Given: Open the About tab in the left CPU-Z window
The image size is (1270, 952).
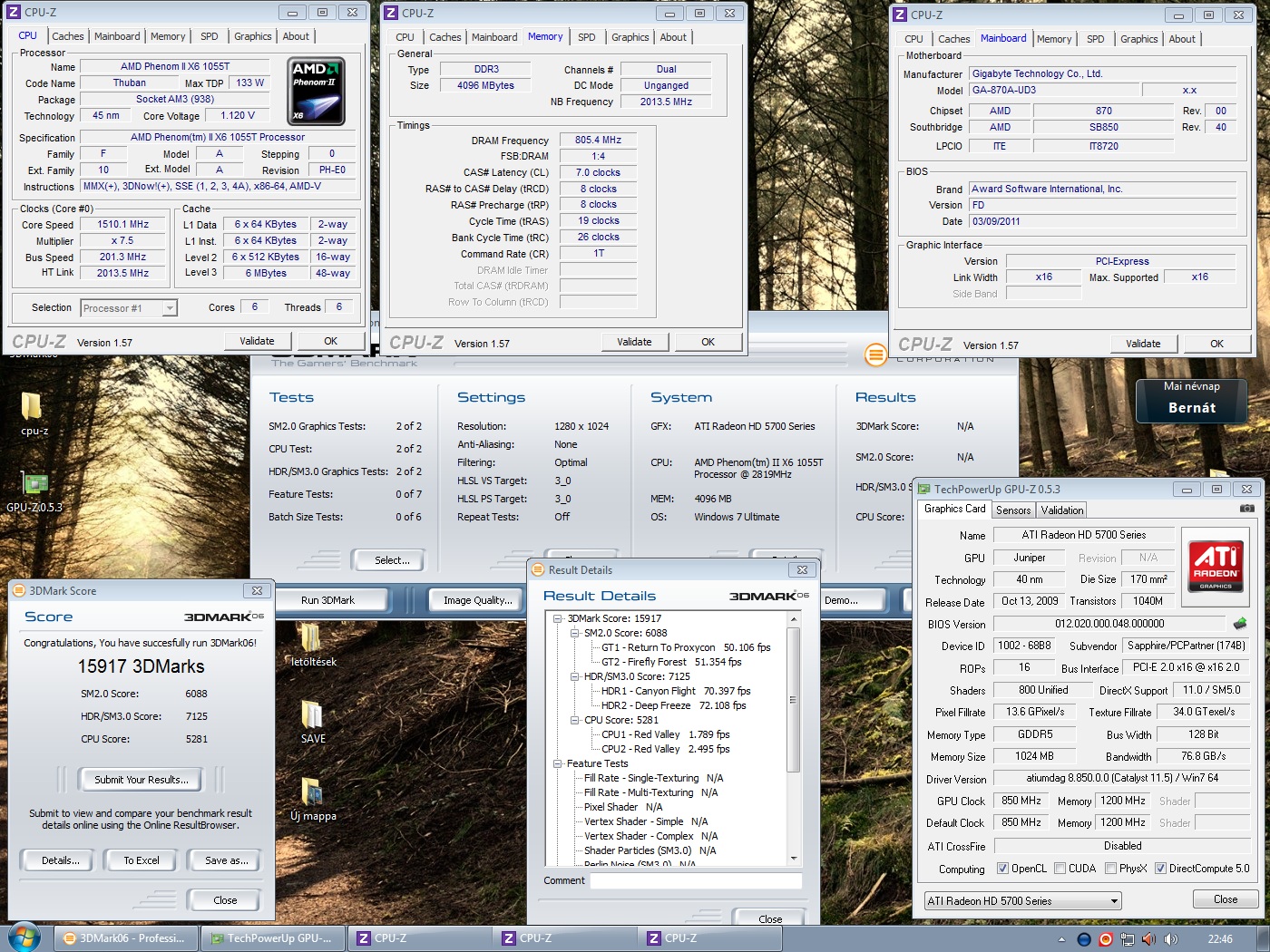Looking at the screenshot, I should (296, 36).
